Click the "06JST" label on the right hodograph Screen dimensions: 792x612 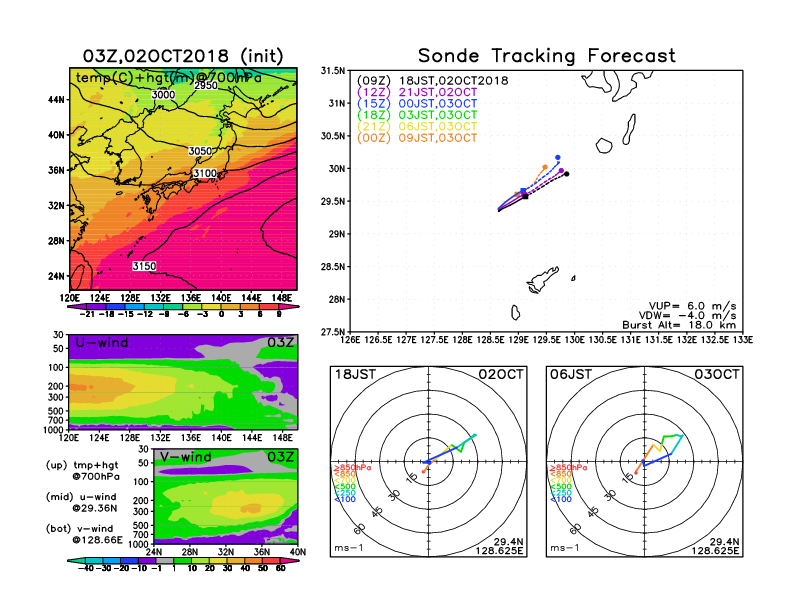click(571, 374)
